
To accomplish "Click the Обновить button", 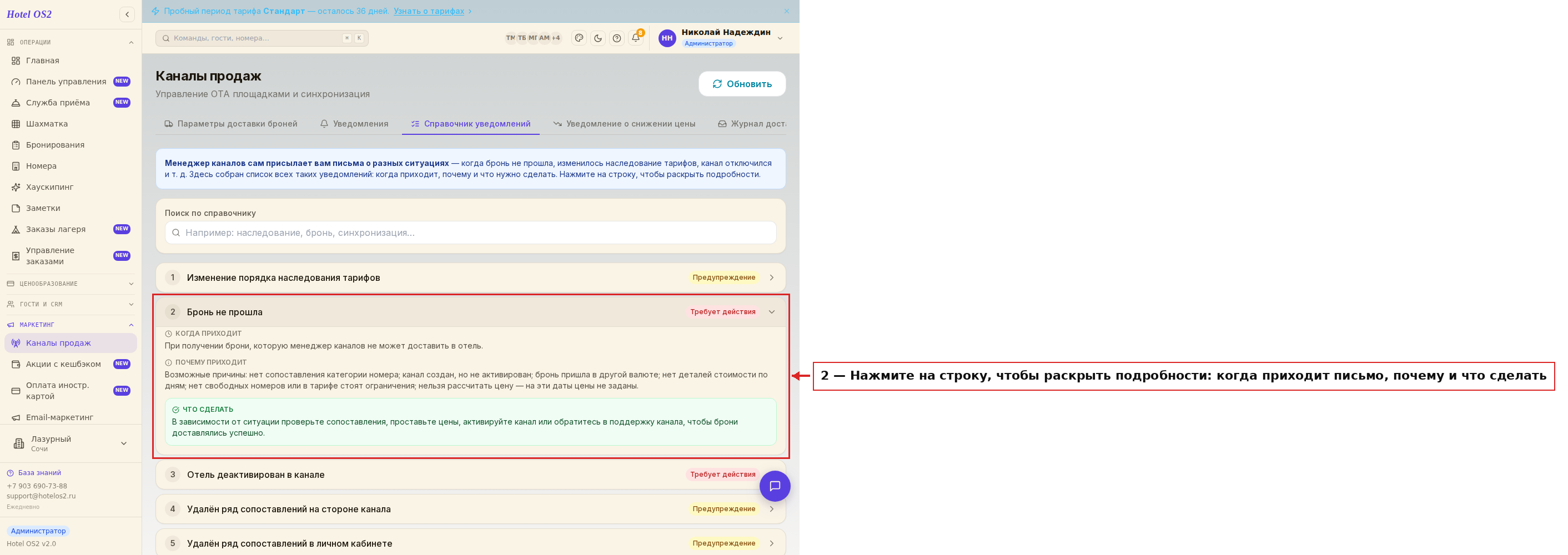I will point(742,84).
